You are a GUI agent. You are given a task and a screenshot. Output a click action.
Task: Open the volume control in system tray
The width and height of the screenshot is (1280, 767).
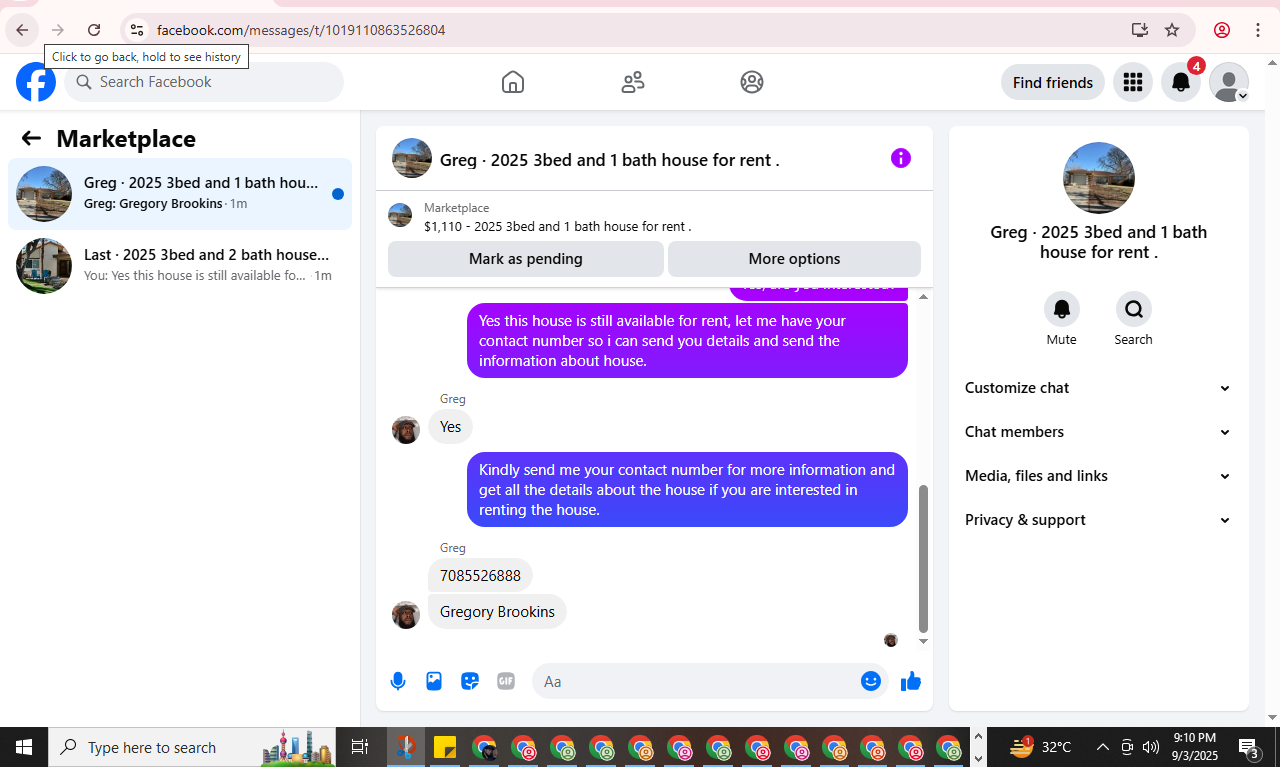[1151, 747]
